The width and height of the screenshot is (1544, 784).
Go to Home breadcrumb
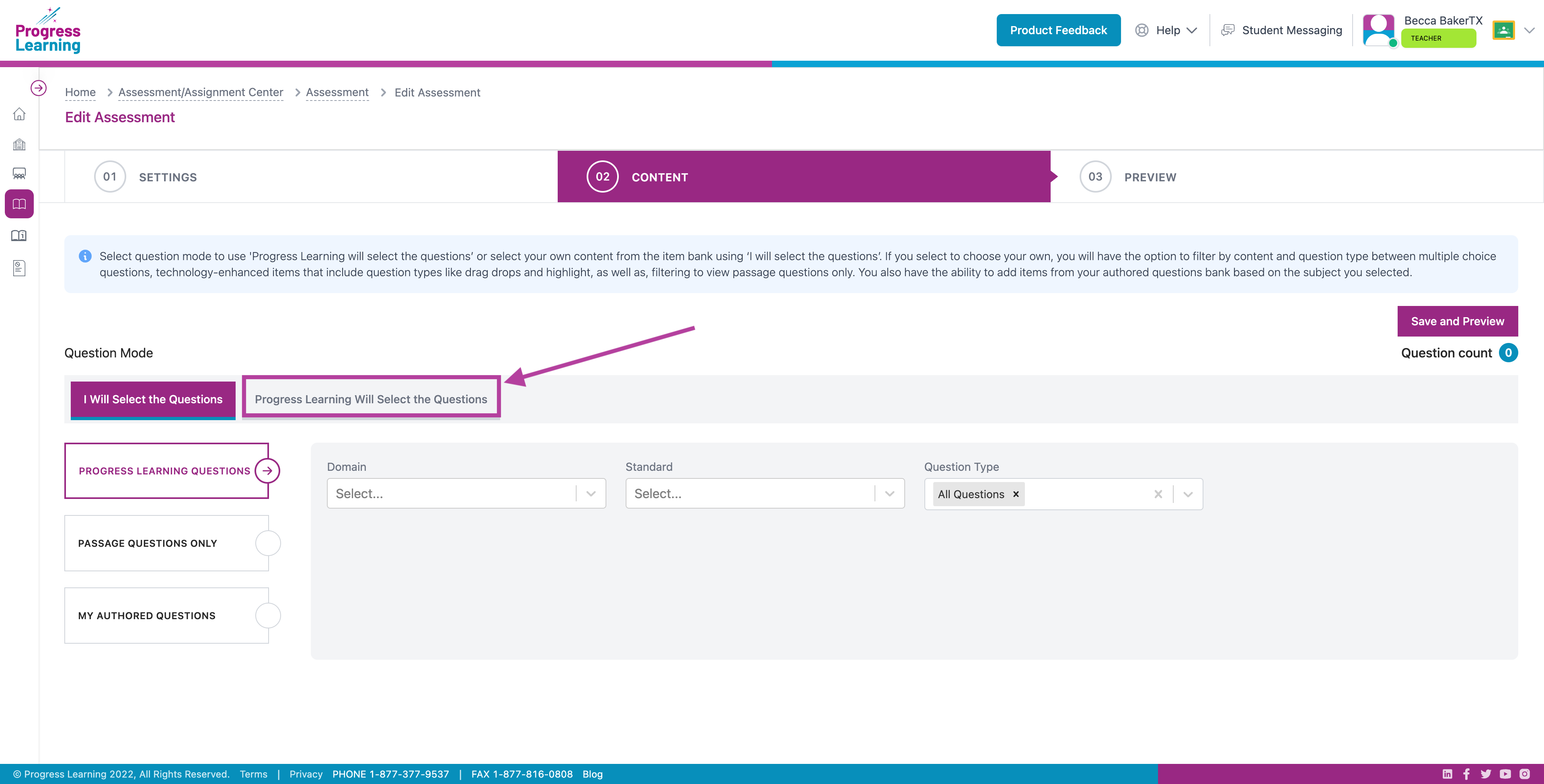click(80, 92)
